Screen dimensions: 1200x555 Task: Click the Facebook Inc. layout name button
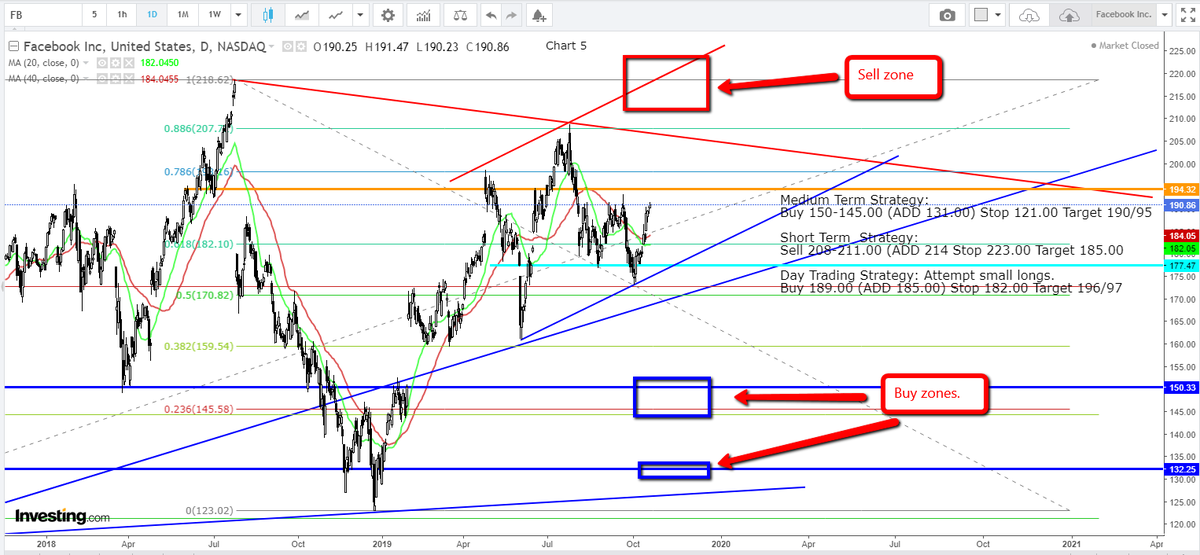pos(1123,15)
